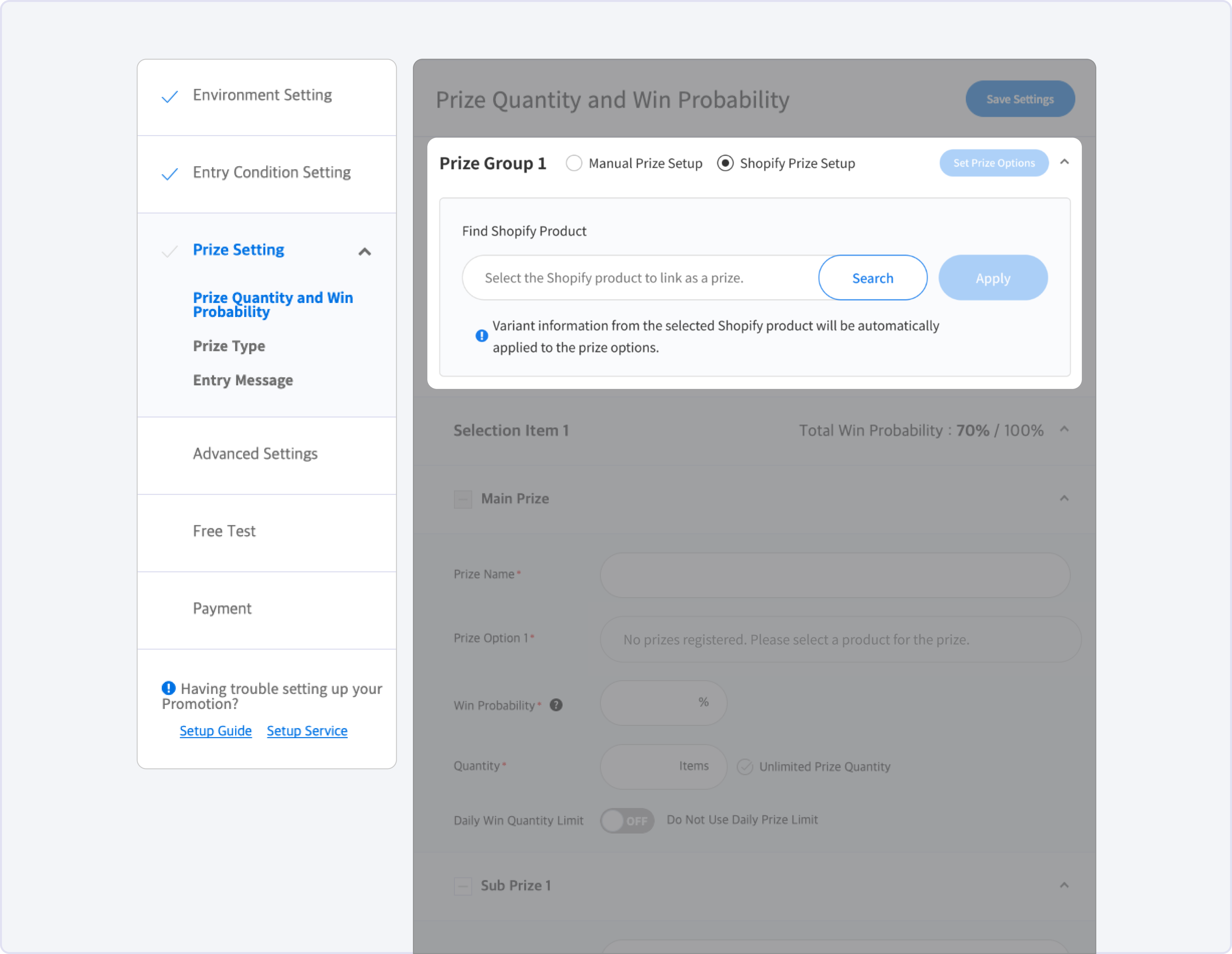Select the Shopify Prize Setup radio button
This screenshot has height=954, width=1232.
[x=725, y=163]
